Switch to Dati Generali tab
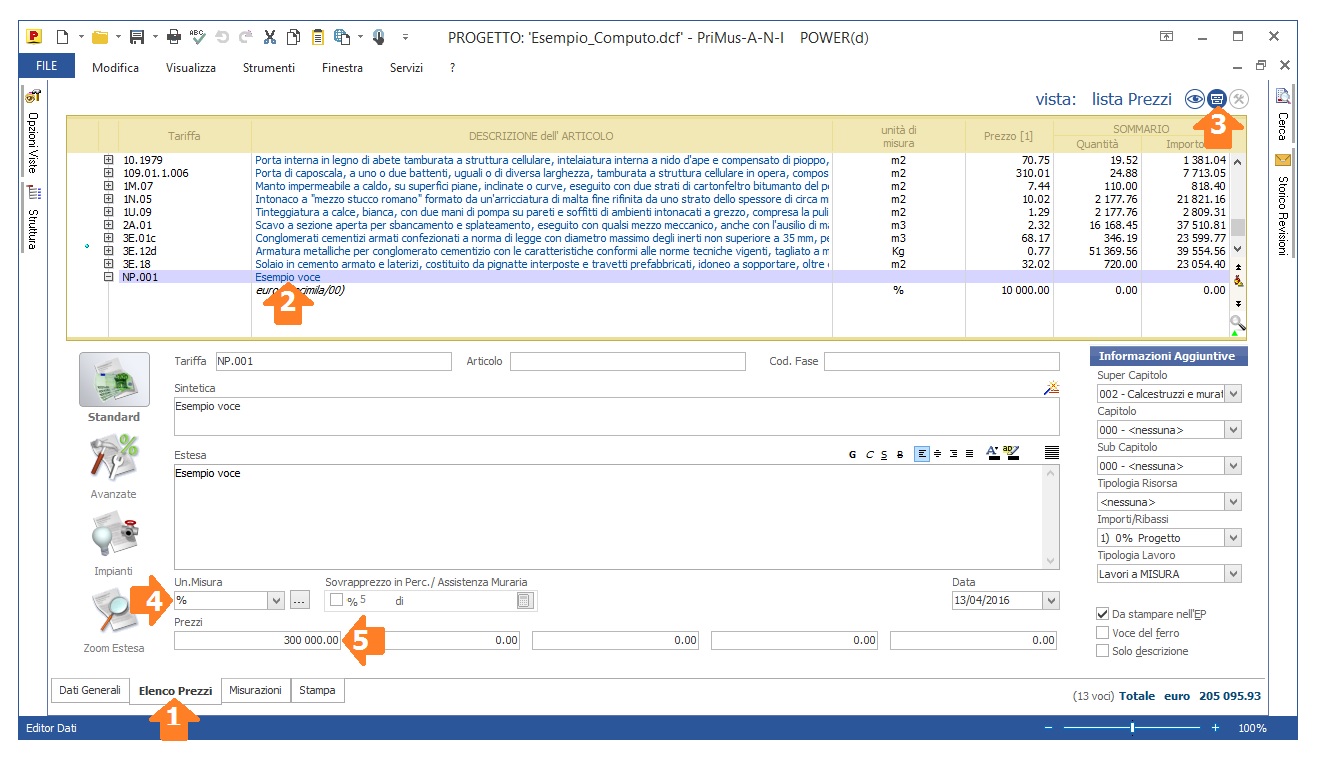Screen dimensions: 1320x762 [x=90, y=690]
